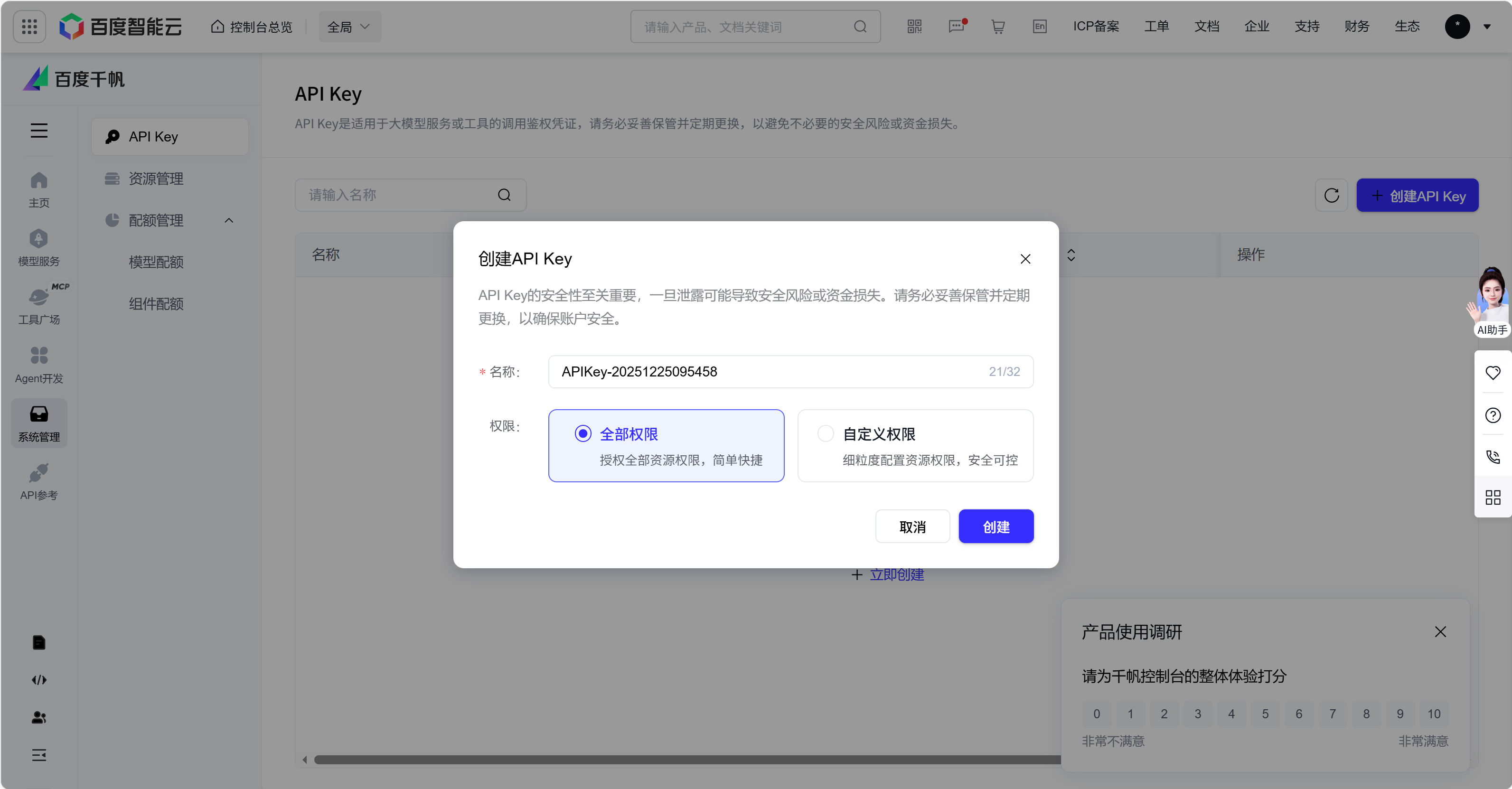Image resolution: width=1512 pixels, height=789 pixels.
Task: Click the QR code icon in the top bar
Action: coord(913,27)
